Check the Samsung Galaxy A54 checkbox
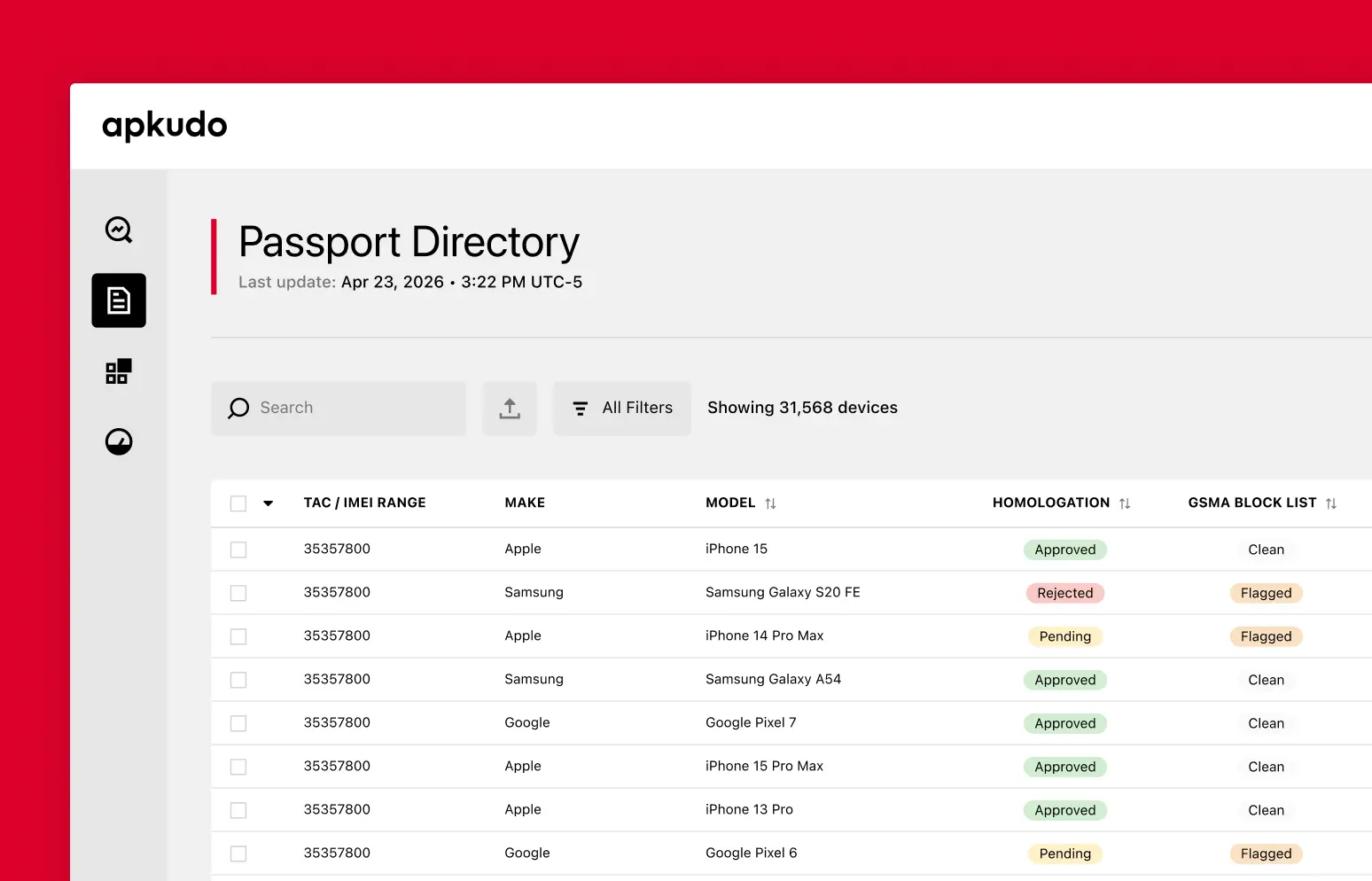 pos(238,680)
